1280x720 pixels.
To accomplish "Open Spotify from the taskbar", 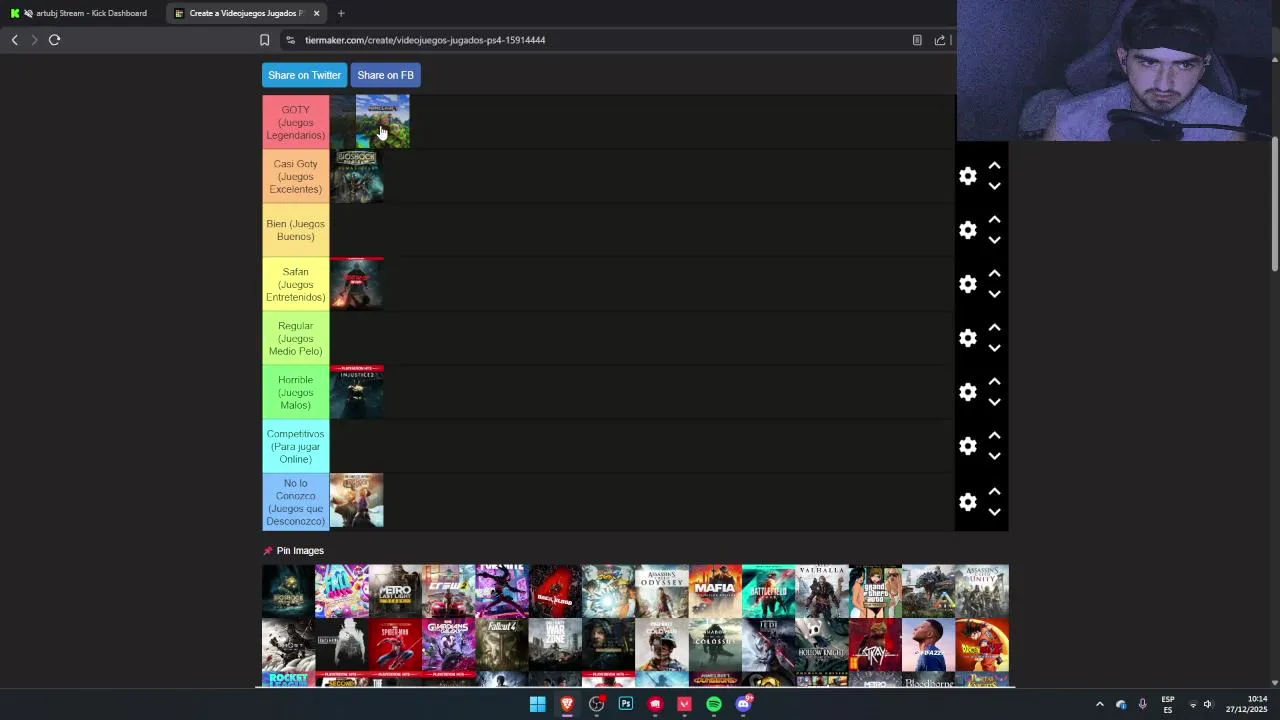I will click(x=714, y=704).
